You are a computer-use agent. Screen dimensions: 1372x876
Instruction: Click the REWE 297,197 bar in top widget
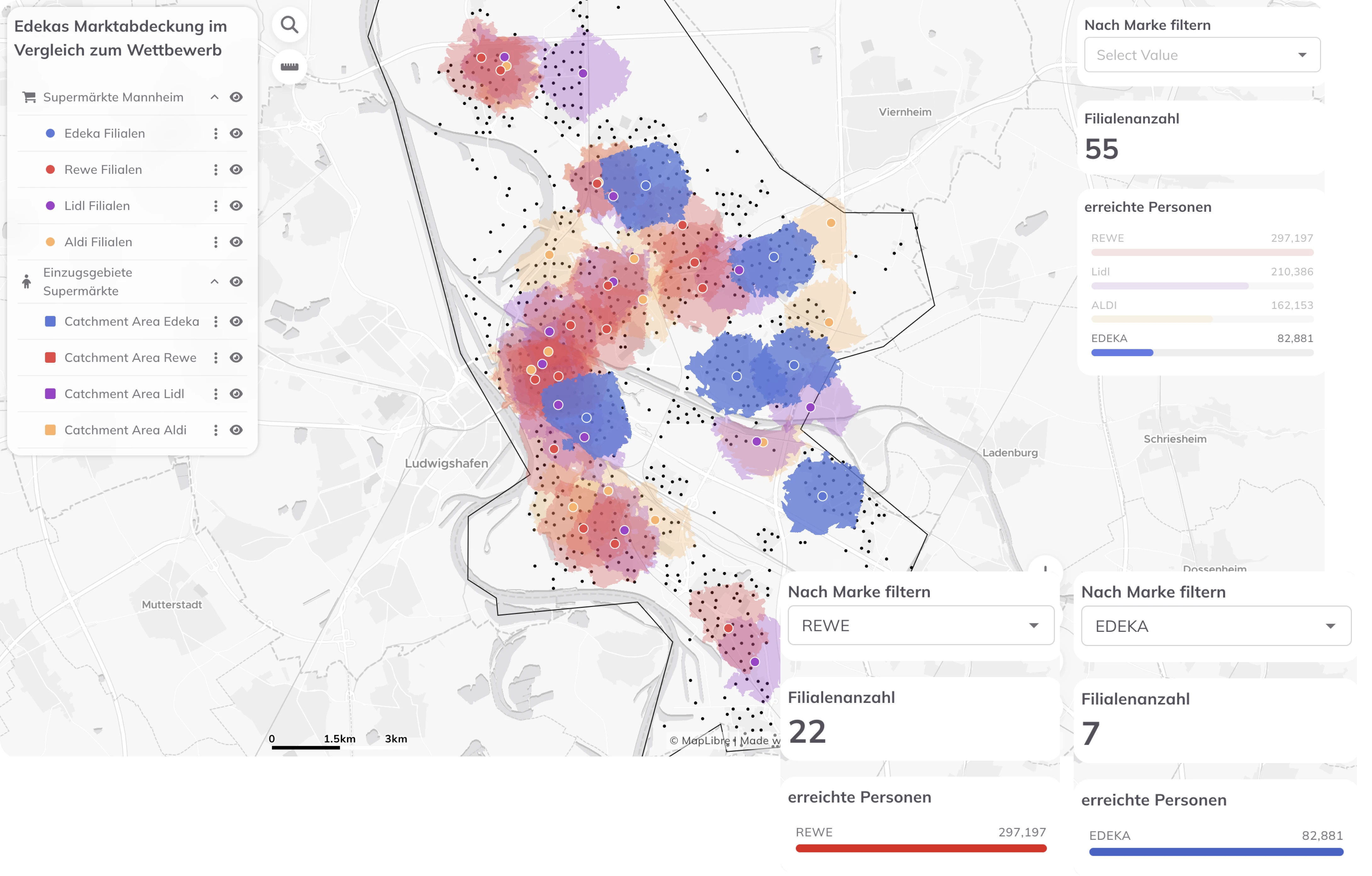(1202, 252)
